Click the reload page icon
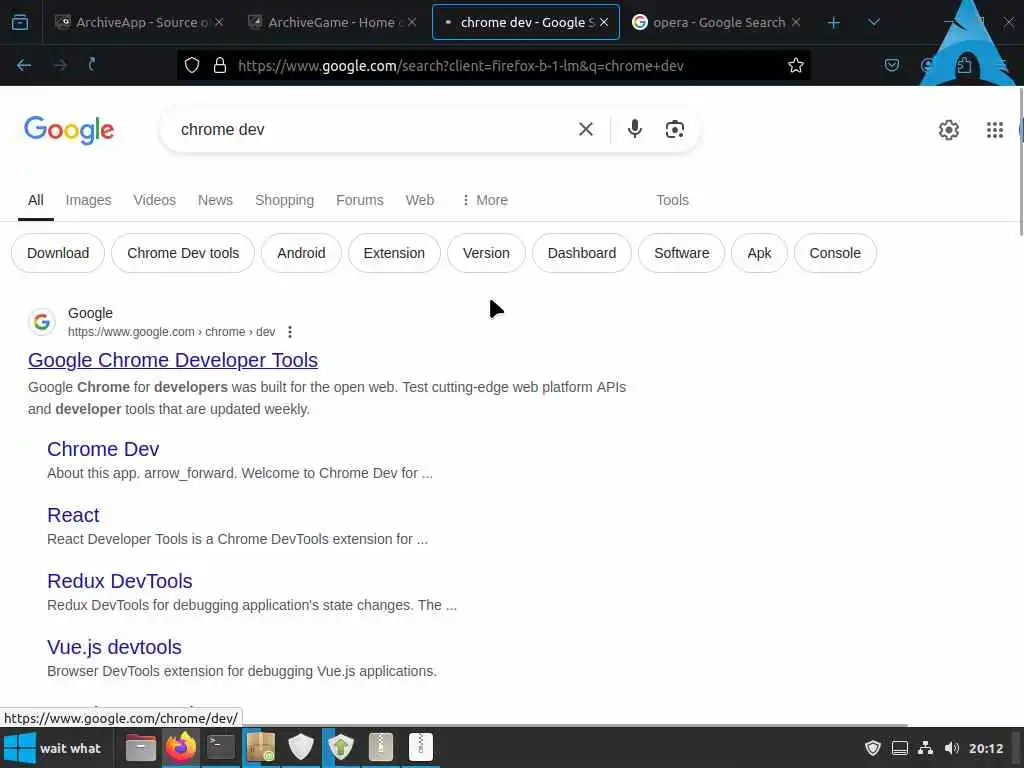The image size is (1024, 768). coord(92,65)
